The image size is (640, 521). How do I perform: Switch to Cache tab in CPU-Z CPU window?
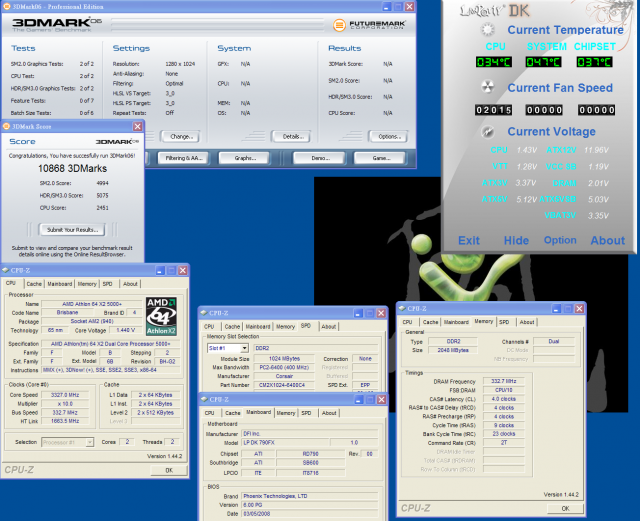point(34,284)
